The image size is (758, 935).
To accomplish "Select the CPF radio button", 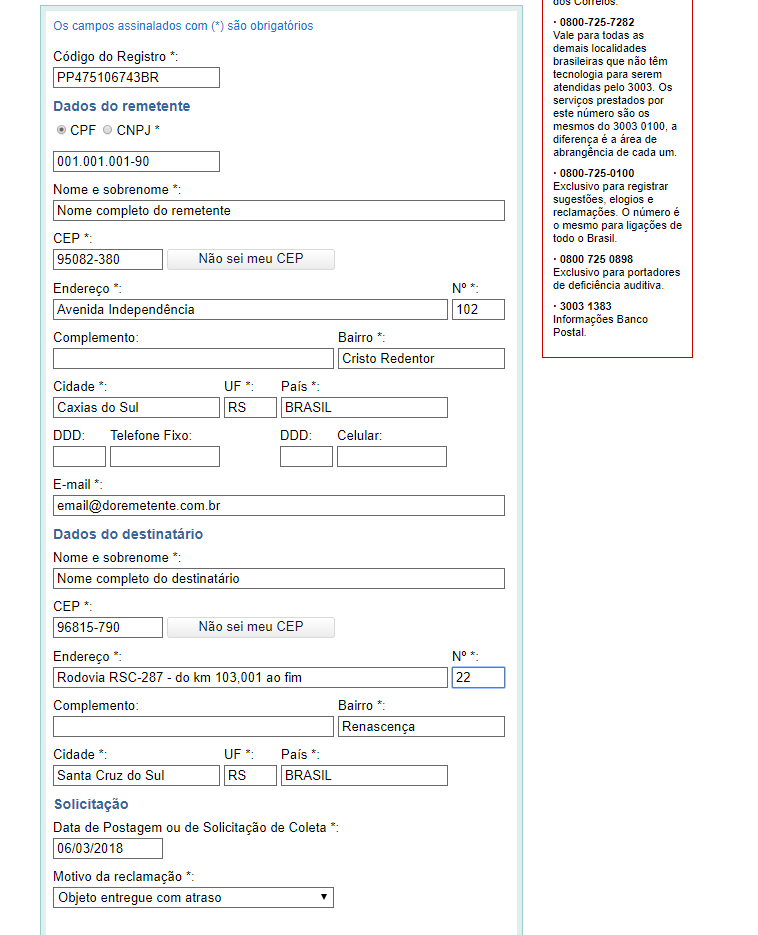I will point(61,129).
